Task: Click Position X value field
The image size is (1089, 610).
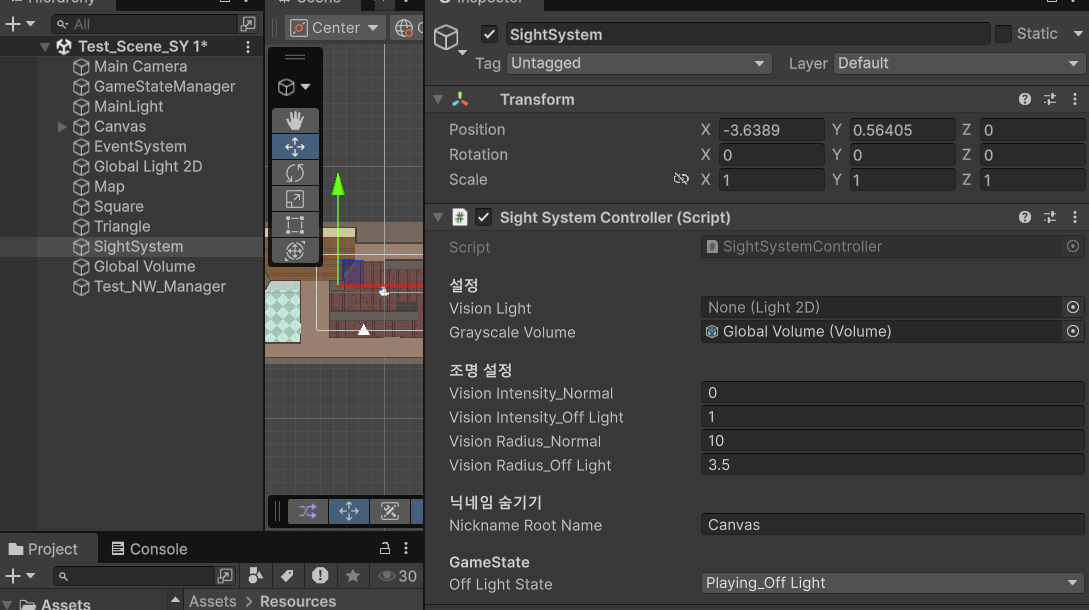Action: [771, 130]
